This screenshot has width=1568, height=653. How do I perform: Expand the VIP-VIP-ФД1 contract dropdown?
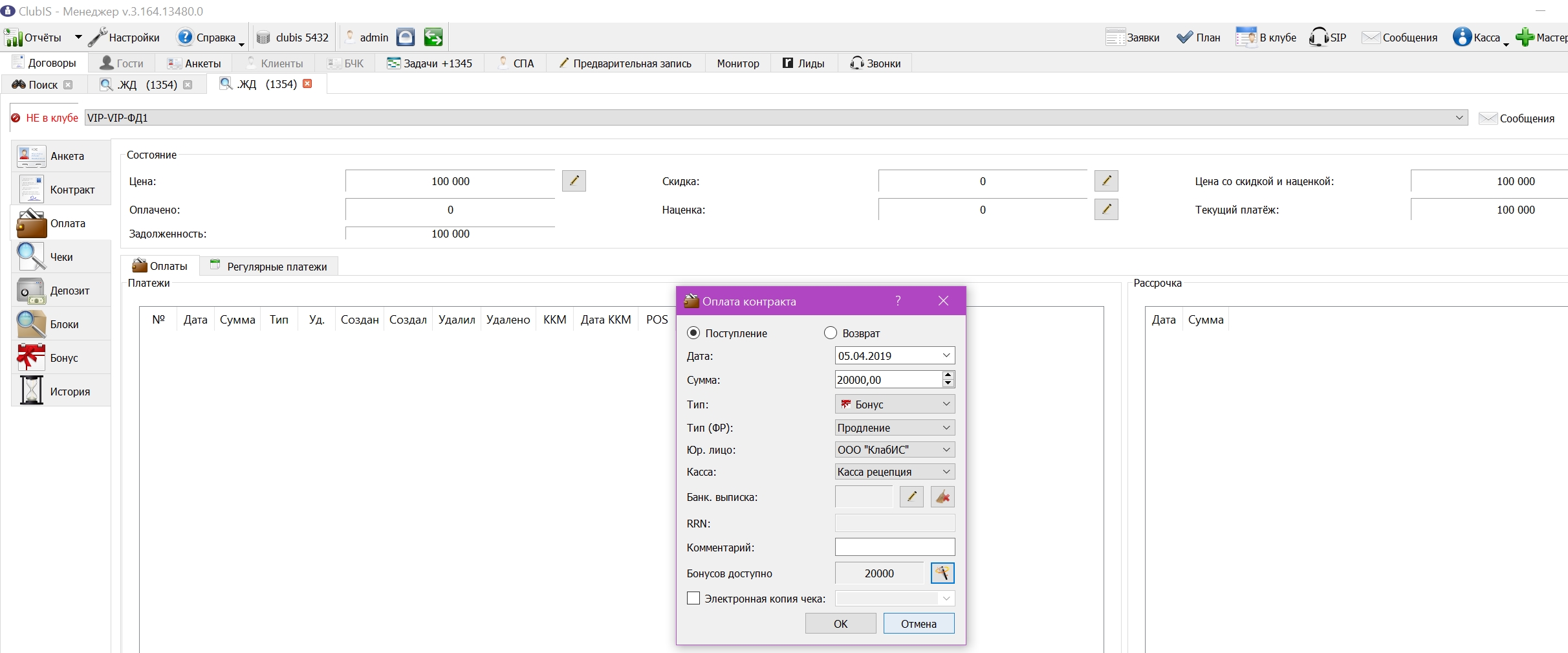1459,118
